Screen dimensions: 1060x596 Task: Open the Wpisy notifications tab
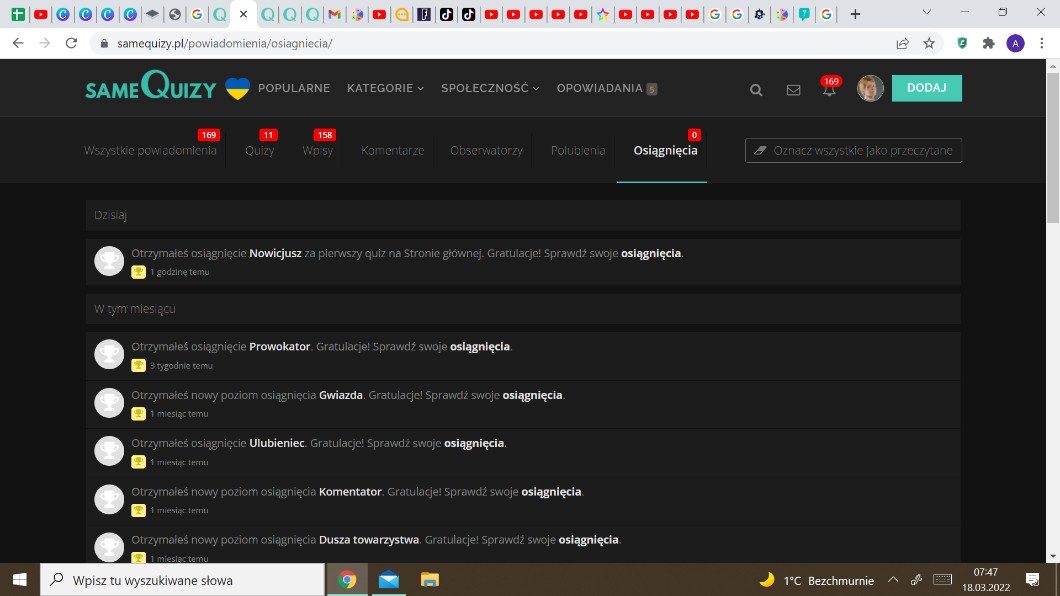(x=317, y=150)
